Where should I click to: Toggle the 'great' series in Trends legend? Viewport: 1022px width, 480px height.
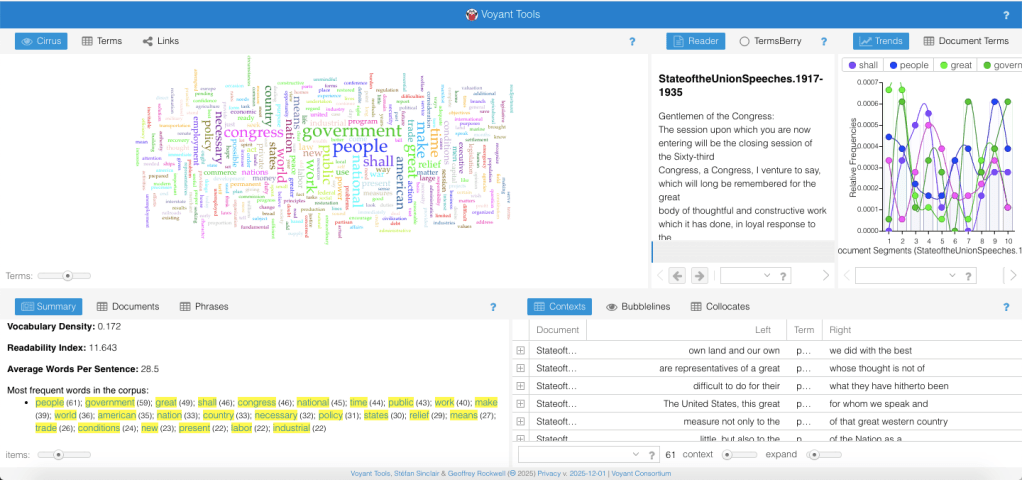tap(955, 65)
